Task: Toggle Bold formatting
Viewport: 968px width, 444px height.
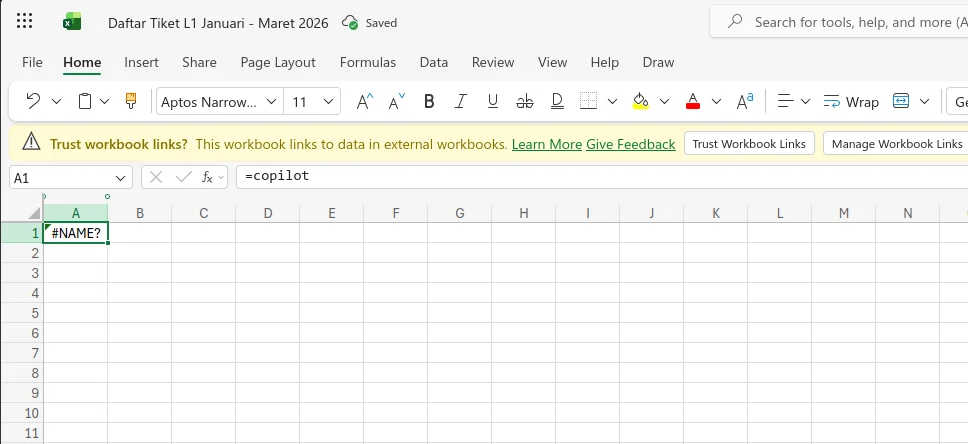Action: click(x=429, y=101)
